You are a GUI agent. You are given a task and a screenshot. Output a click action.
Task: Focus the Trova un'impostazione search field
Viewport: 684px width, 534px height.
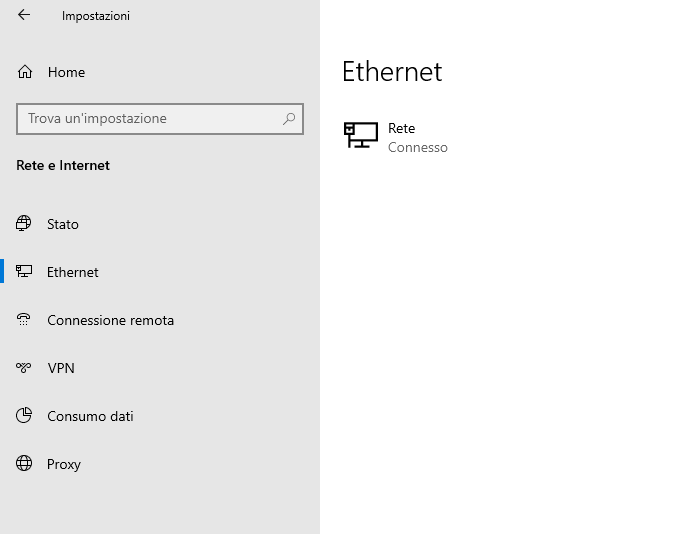coord(150,118)
